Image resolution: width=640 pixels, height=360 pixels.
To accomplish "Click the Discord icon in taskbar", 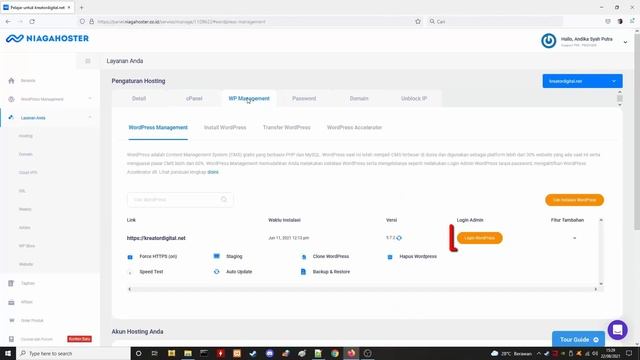I will (269, 353).
